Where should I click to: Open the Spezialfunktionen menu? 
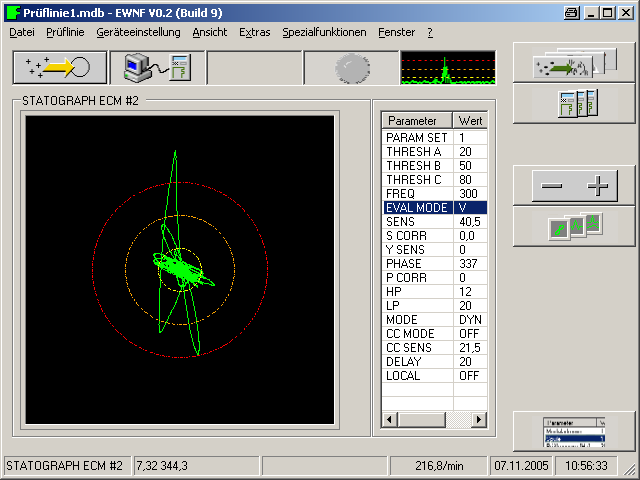tap(324, 32)
